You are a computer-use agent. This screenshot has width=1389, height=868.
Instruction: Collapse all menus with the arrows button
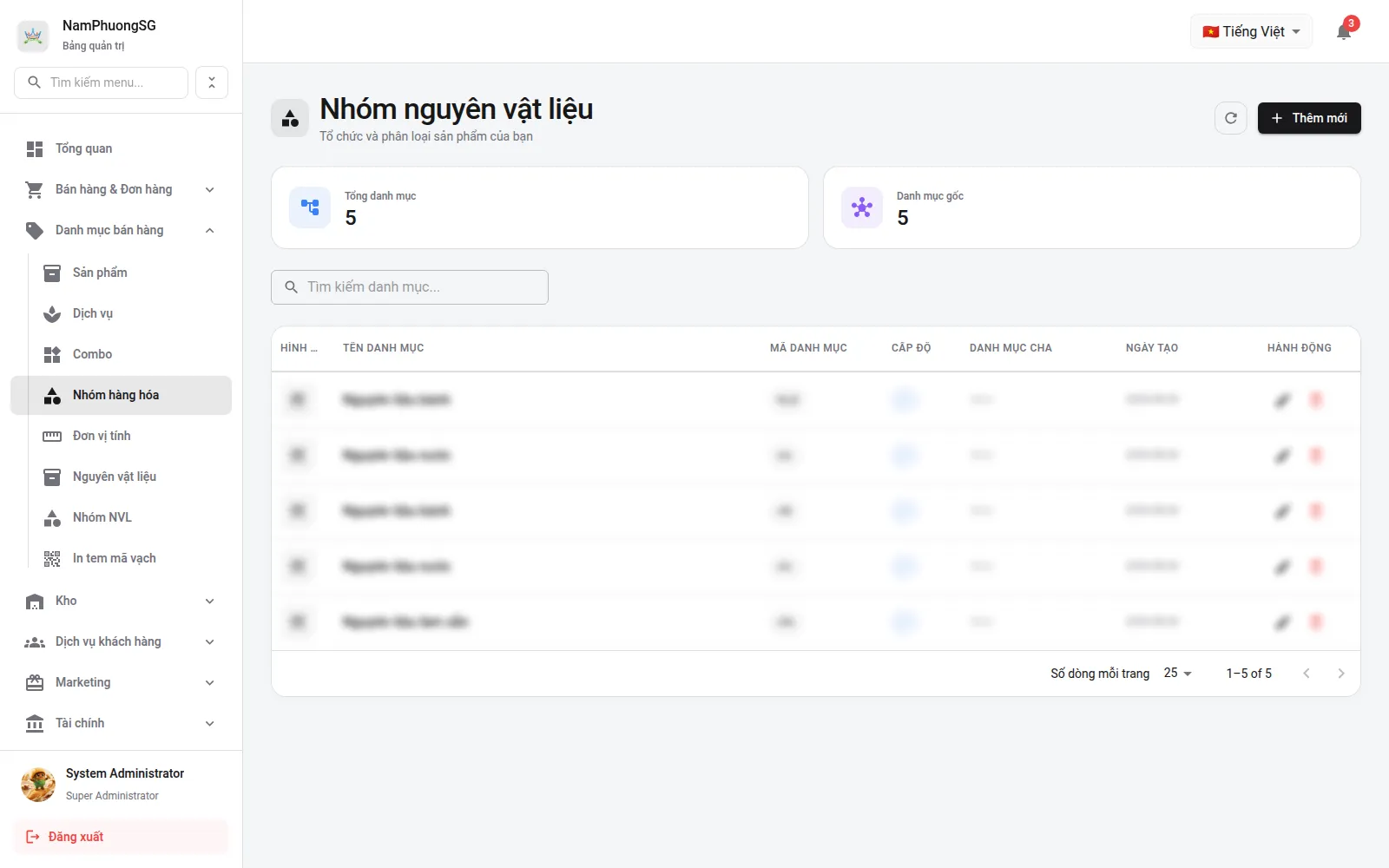click(x=212, y=82)
